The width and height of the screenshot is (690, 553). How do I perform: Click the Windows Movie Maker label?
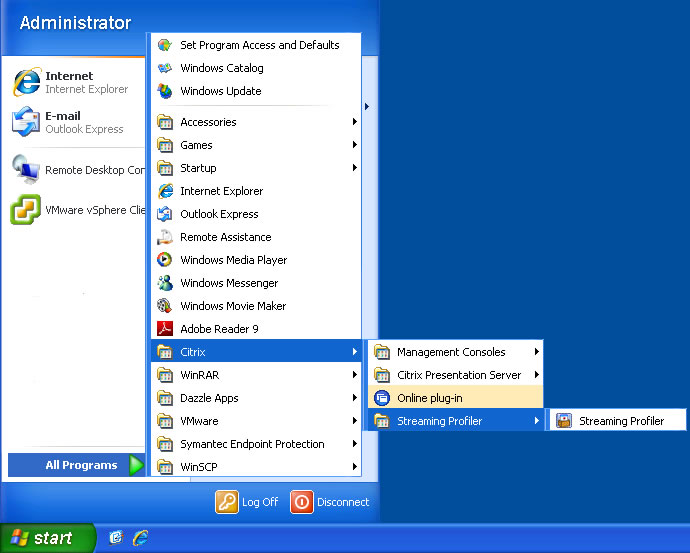pyautogui.click(x=233, y=306)
